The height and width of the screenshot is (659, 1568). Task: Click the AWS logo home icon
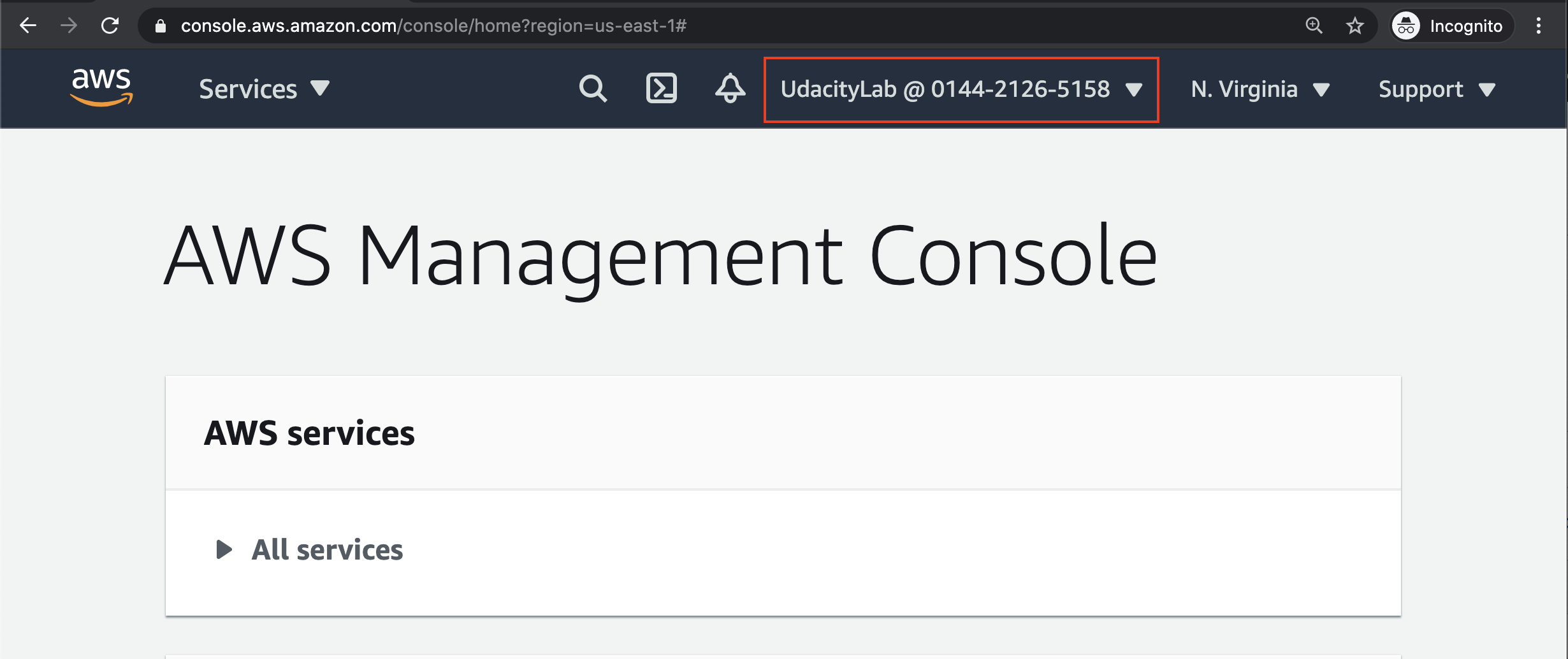(102, 88)
